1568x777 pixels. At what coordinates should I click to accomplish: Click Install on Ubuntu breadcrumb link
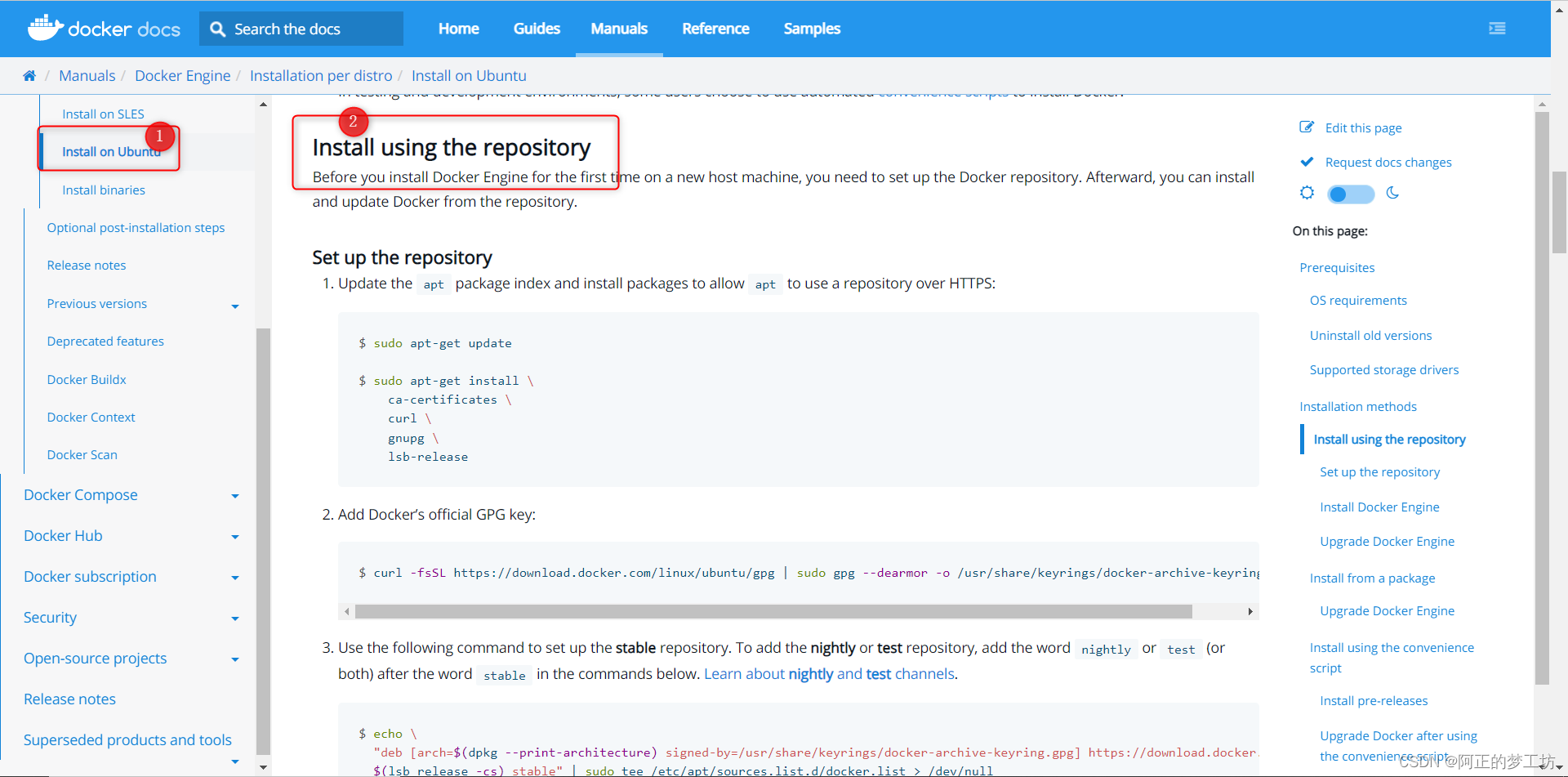pos(469,76)
